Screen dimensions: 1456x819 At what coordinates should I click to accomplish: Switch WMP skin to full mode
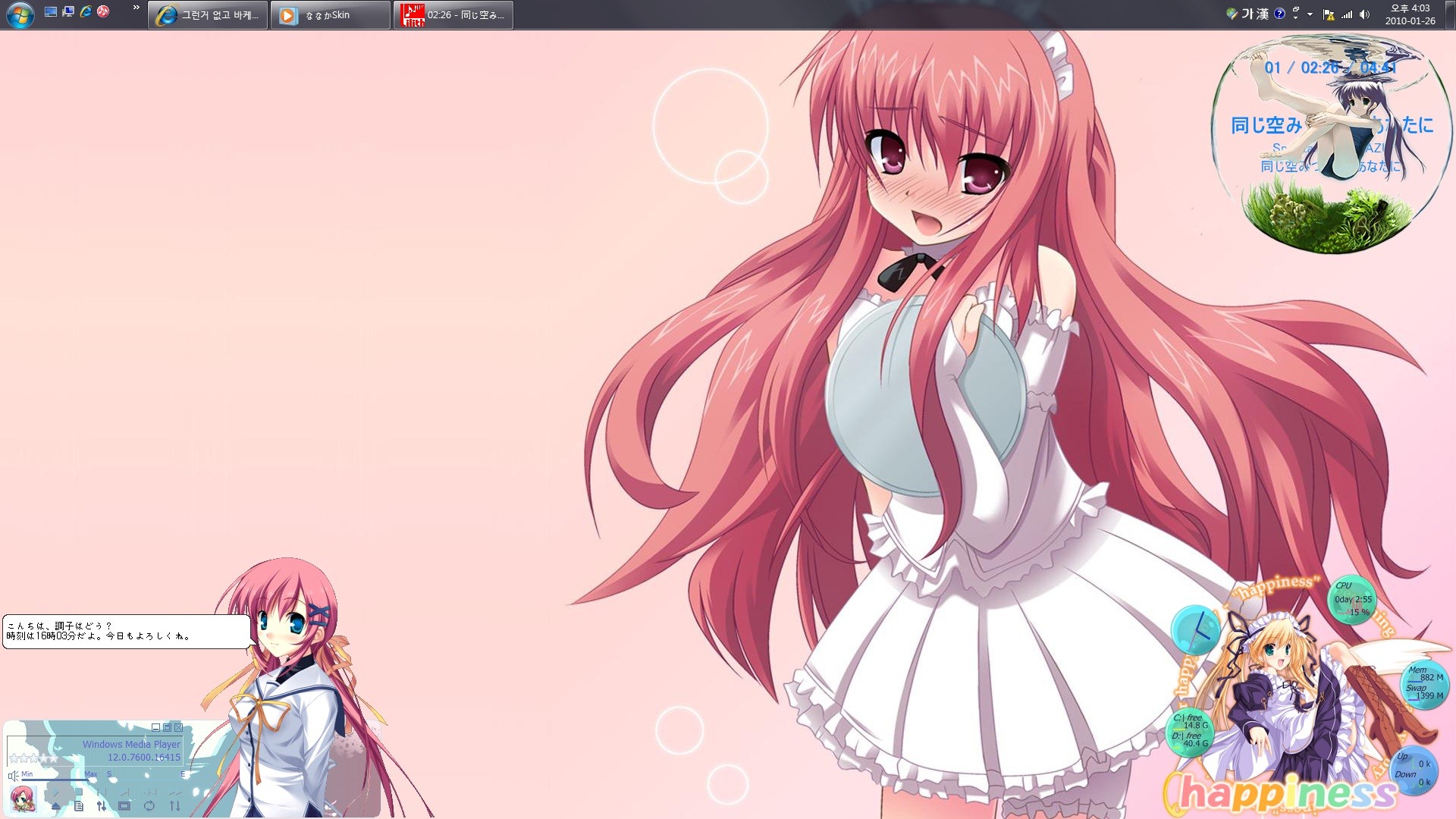click(x=167, y=728)
